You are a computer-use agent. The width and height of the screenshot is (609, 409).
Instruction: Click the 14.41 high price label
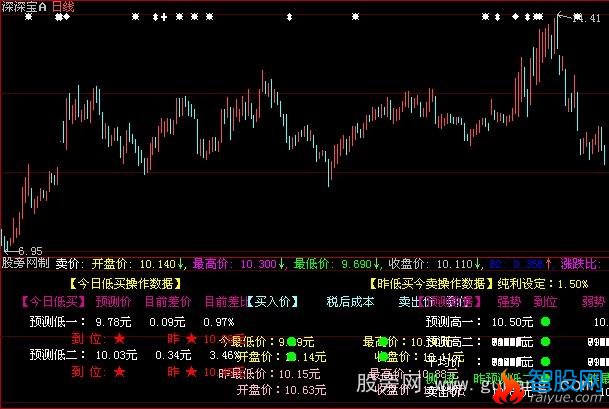587,18
